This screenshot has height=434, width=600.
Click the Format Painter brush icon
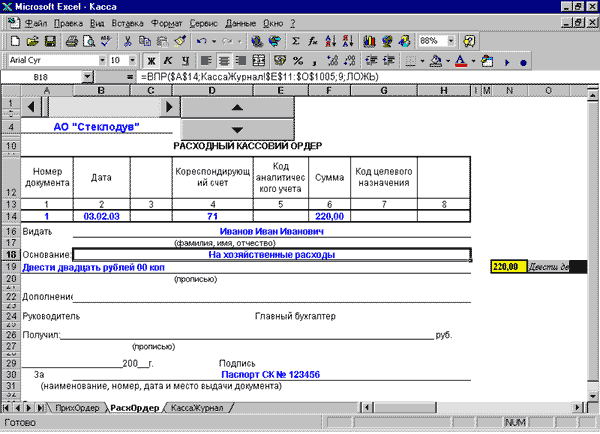[x=180, y=41]
